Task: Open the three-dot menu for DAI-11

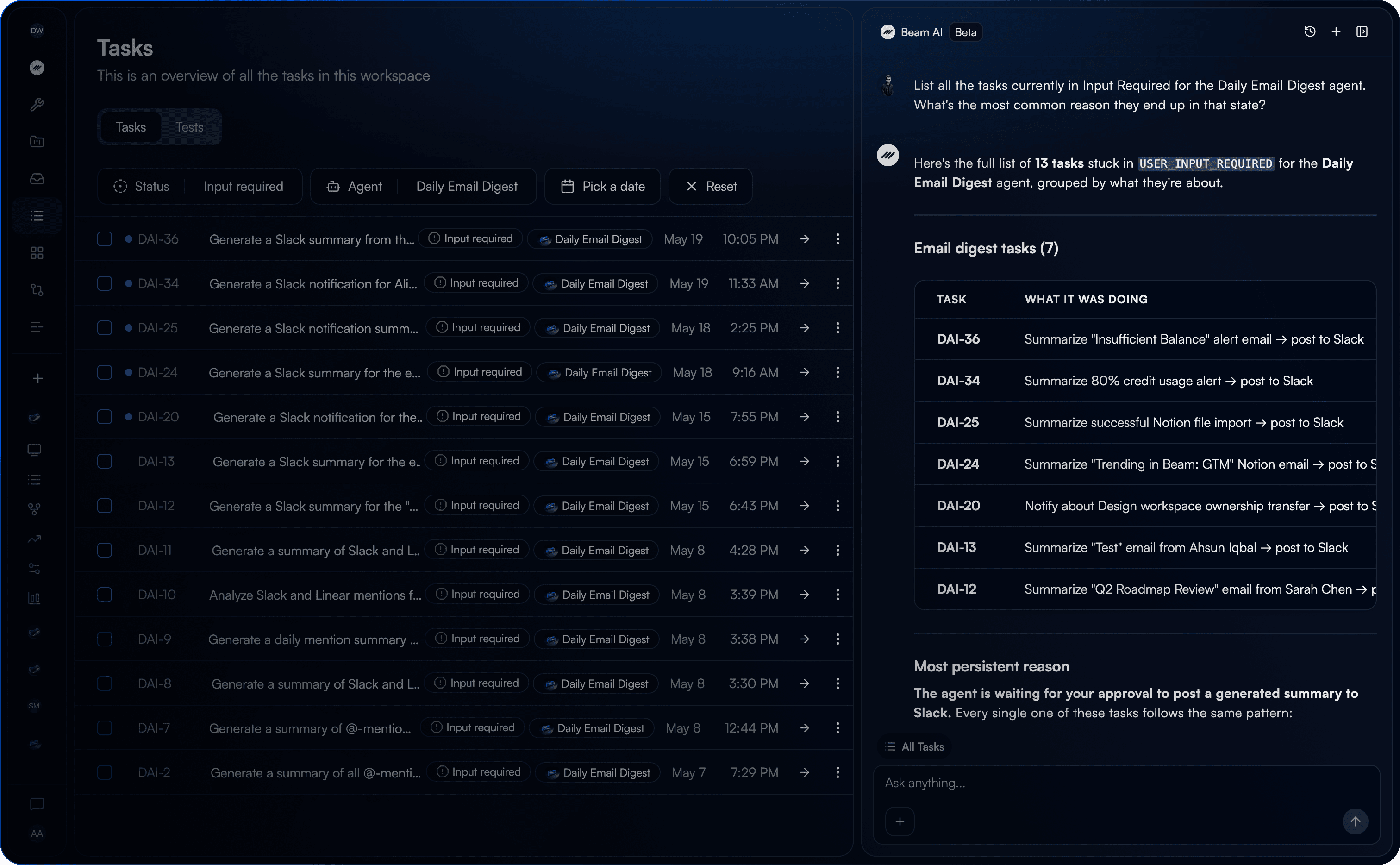Action: pos(838,551)
